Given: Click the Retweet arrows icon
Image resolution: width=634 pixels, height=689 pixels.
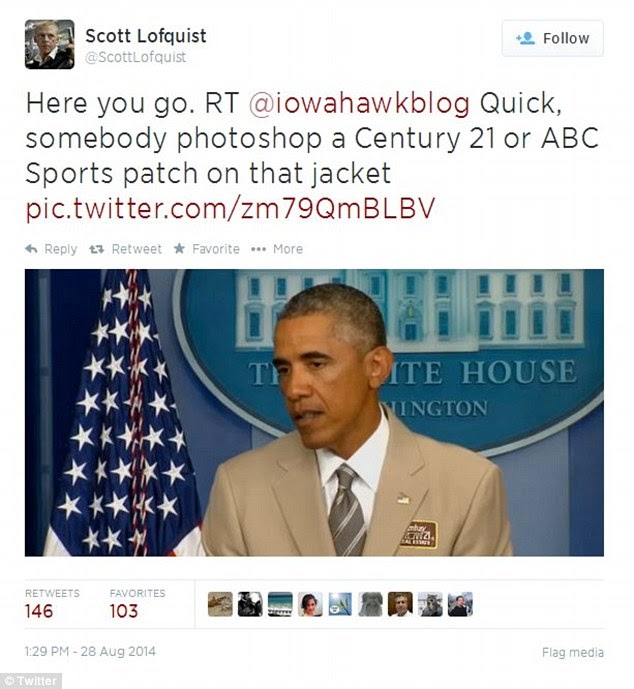Looking at the screenshot, I should [x=96, y=249].
